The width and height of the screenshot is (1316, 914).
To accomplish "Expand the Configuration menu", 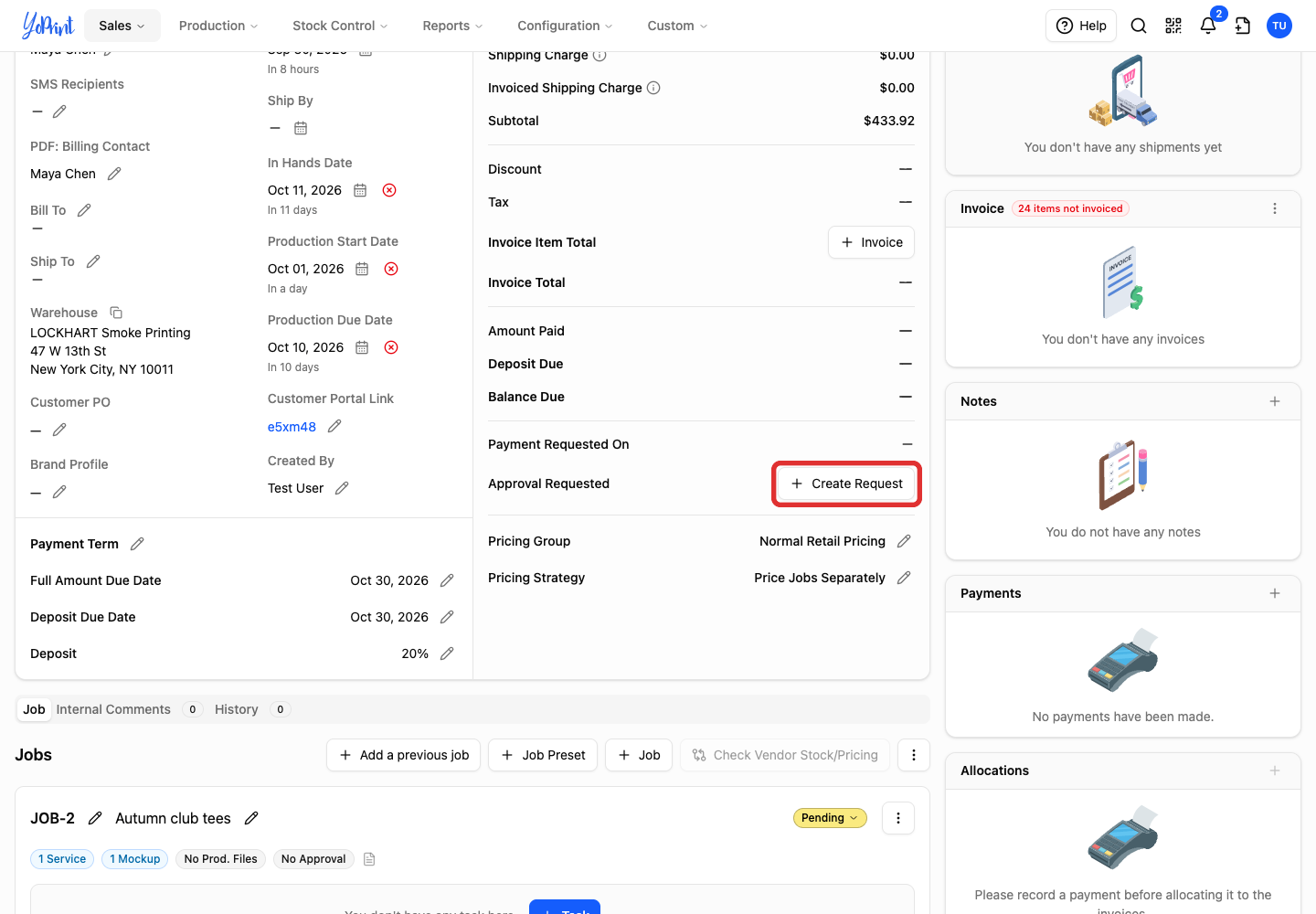I will 565,26.
